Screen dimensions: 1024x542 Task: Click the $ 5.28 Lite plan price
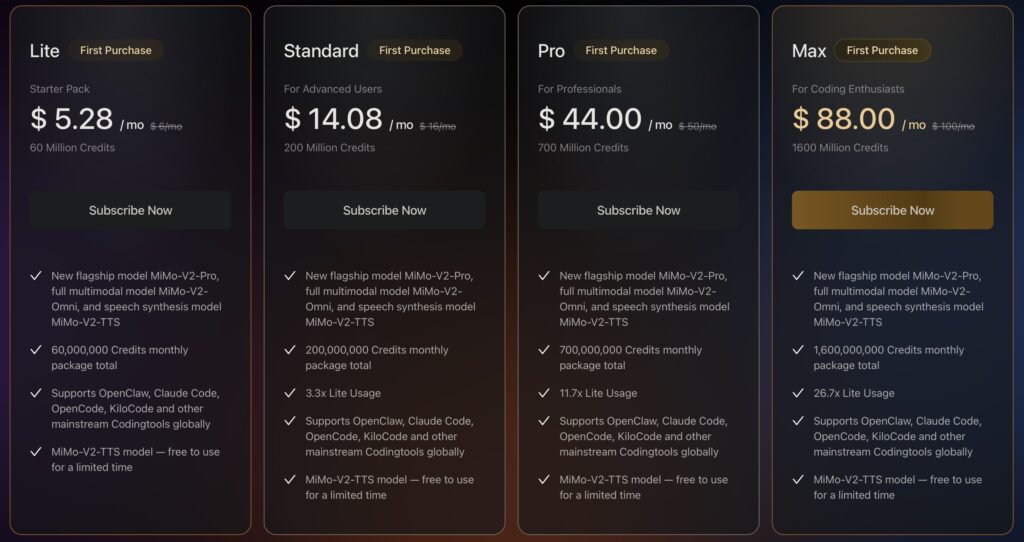point(72,119)
